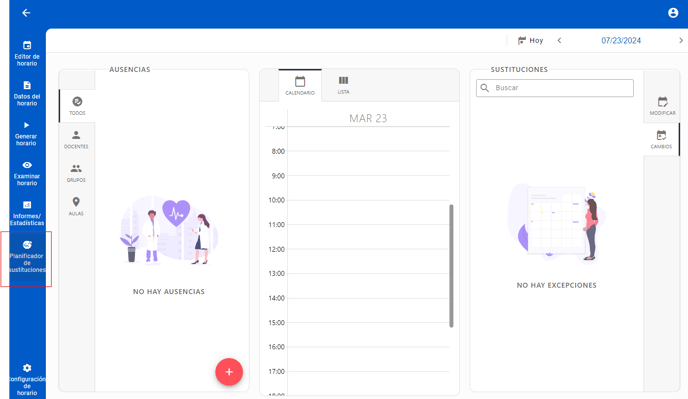Open Datos del horario section

point(27,93)
